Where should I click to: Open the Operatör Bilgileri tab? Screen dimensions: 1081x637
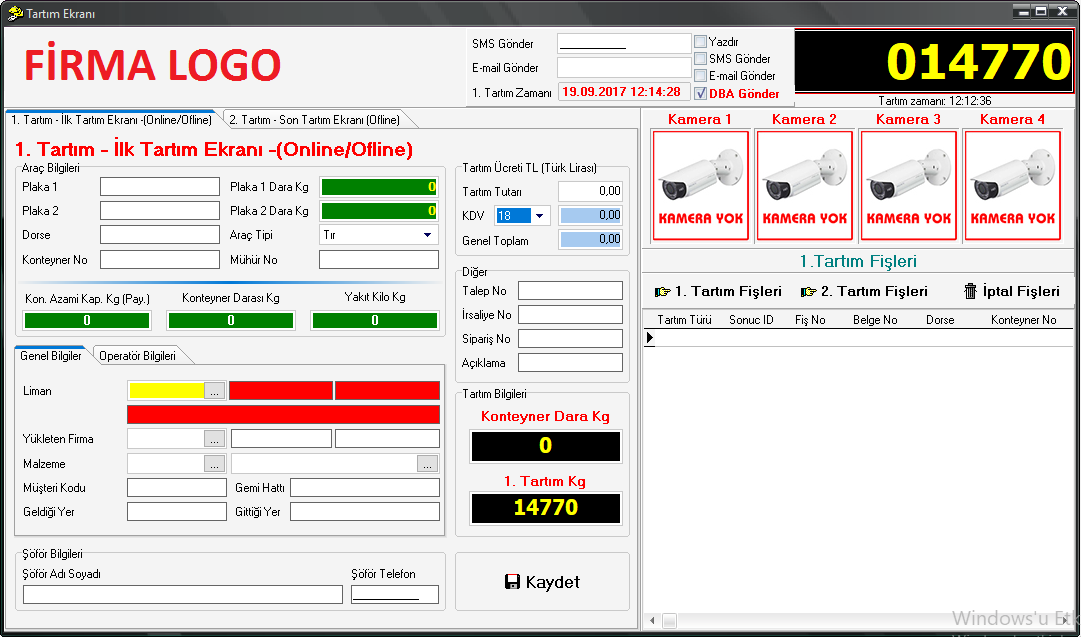(137, 356)
